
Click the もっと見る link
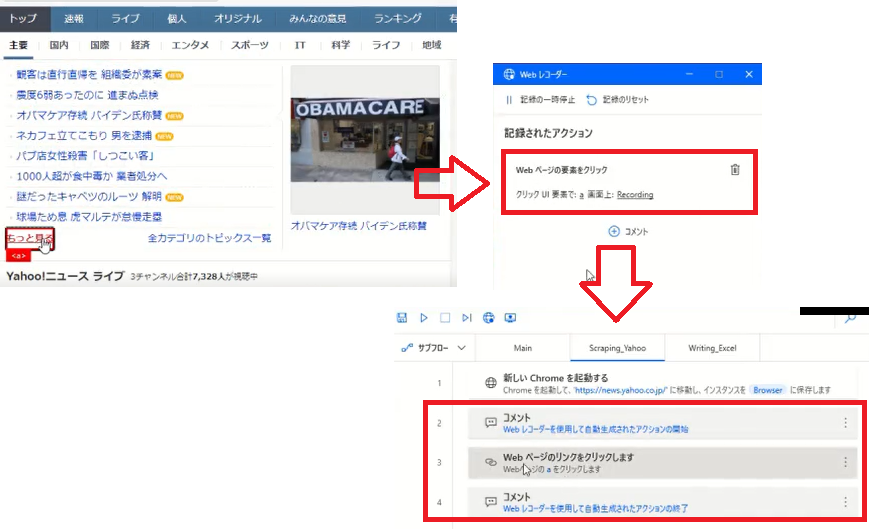click(x=30, y=238)
